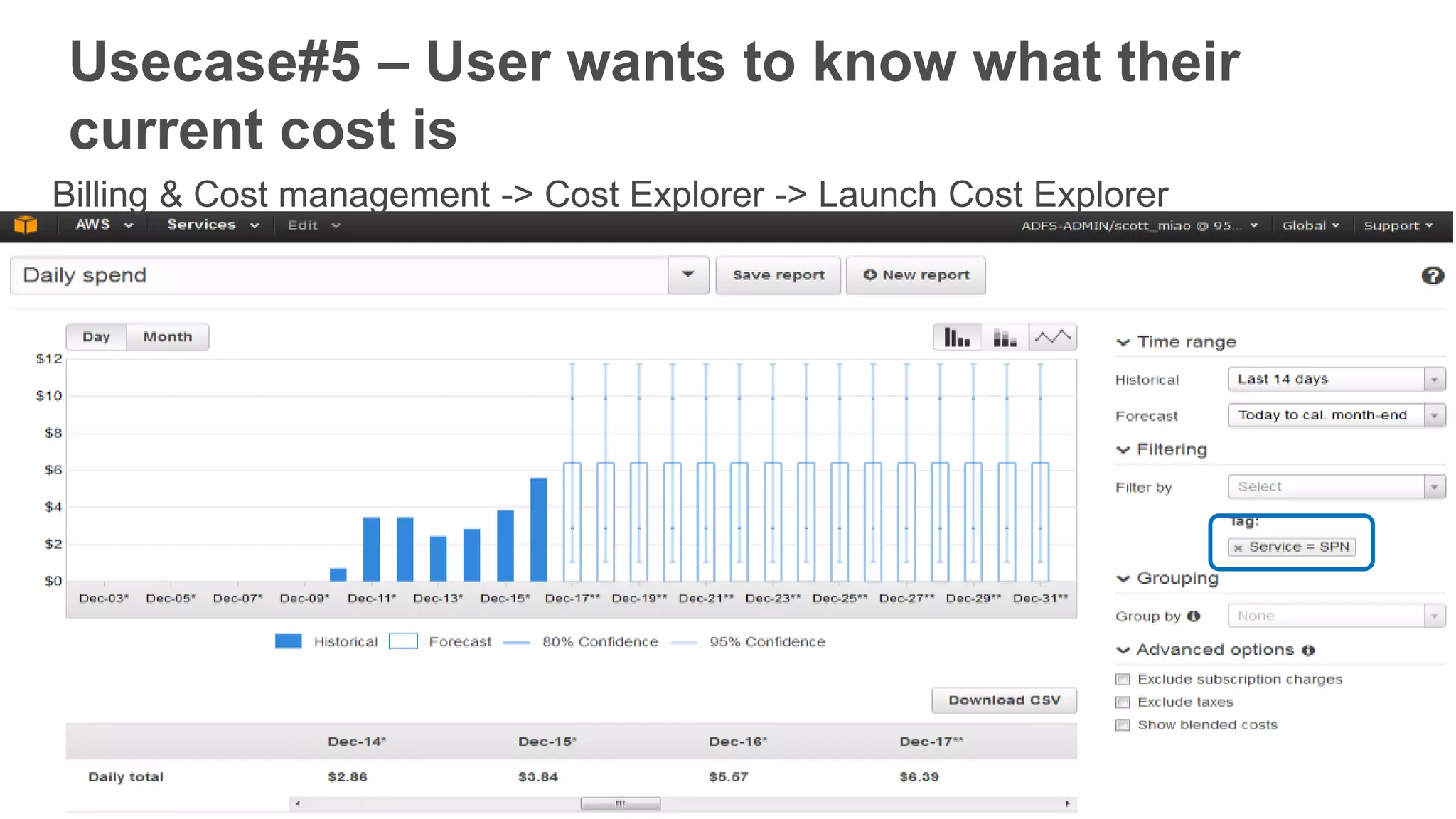Switch to grouped bar chart view
This screenshot has height=819, width=1456.
point(957,337)
